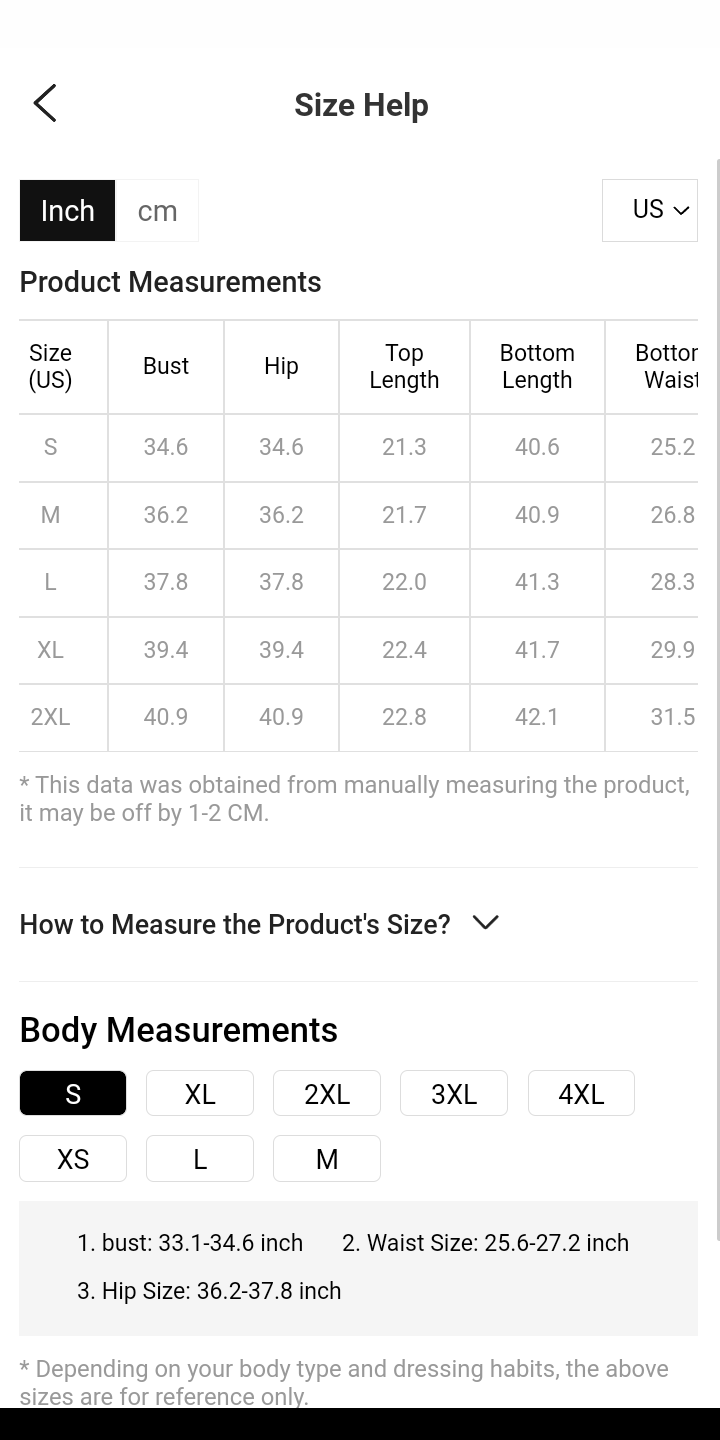This screenshot has height=1440, width=720.
Task: Pick the XS body size option
Action: [73, 1158]
